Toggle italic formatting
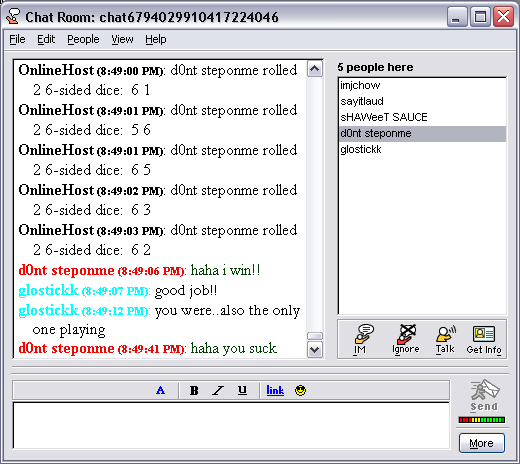 [x=218, y=390]
